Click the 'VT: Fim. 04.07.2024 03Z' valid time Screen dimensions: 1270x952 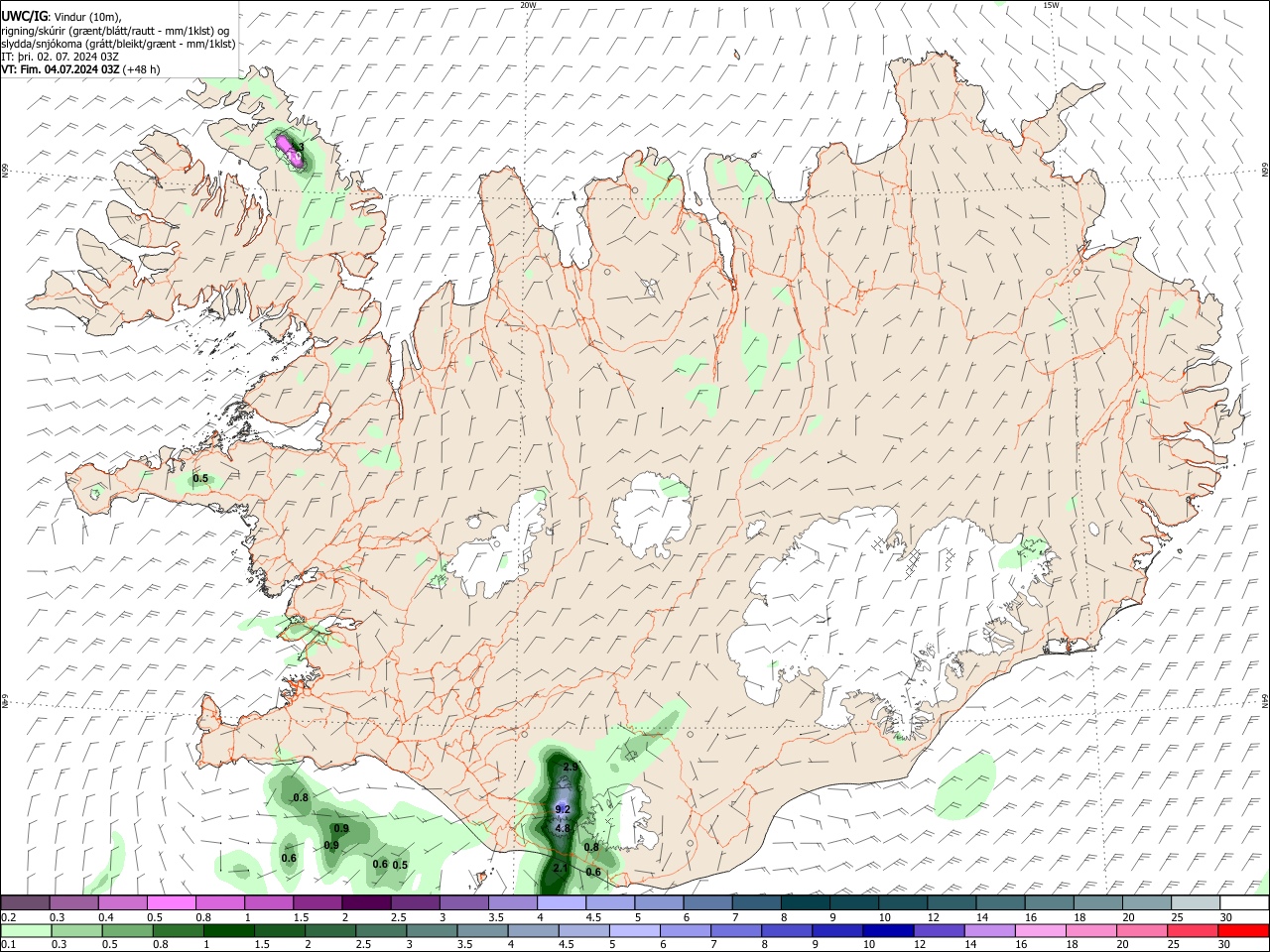[x=61, y=69]
